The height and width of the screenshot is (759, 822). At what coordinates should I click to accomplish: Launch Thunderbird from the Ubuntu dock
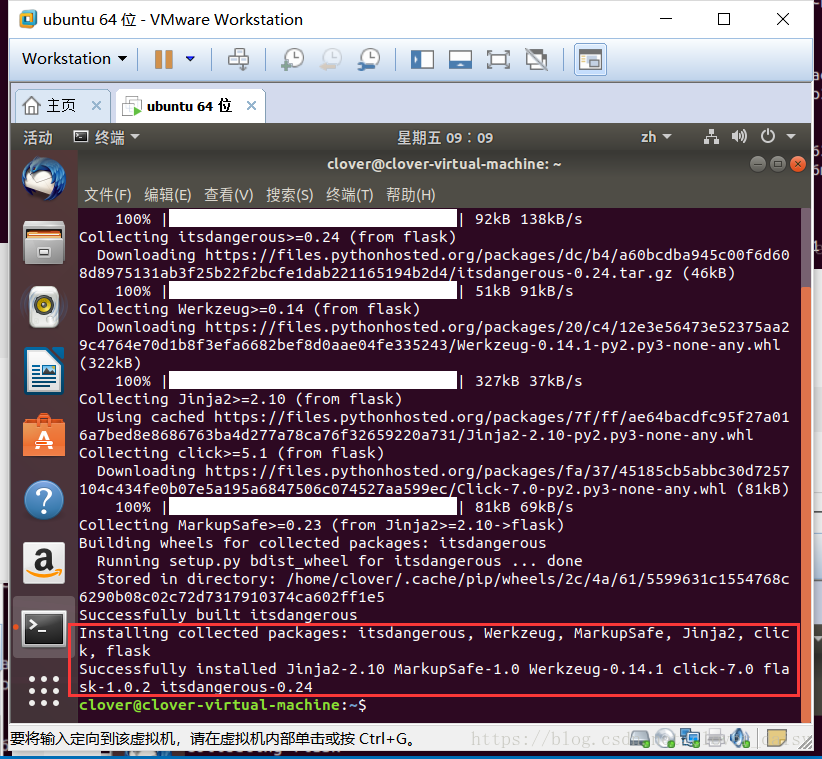tap(44, 179)
